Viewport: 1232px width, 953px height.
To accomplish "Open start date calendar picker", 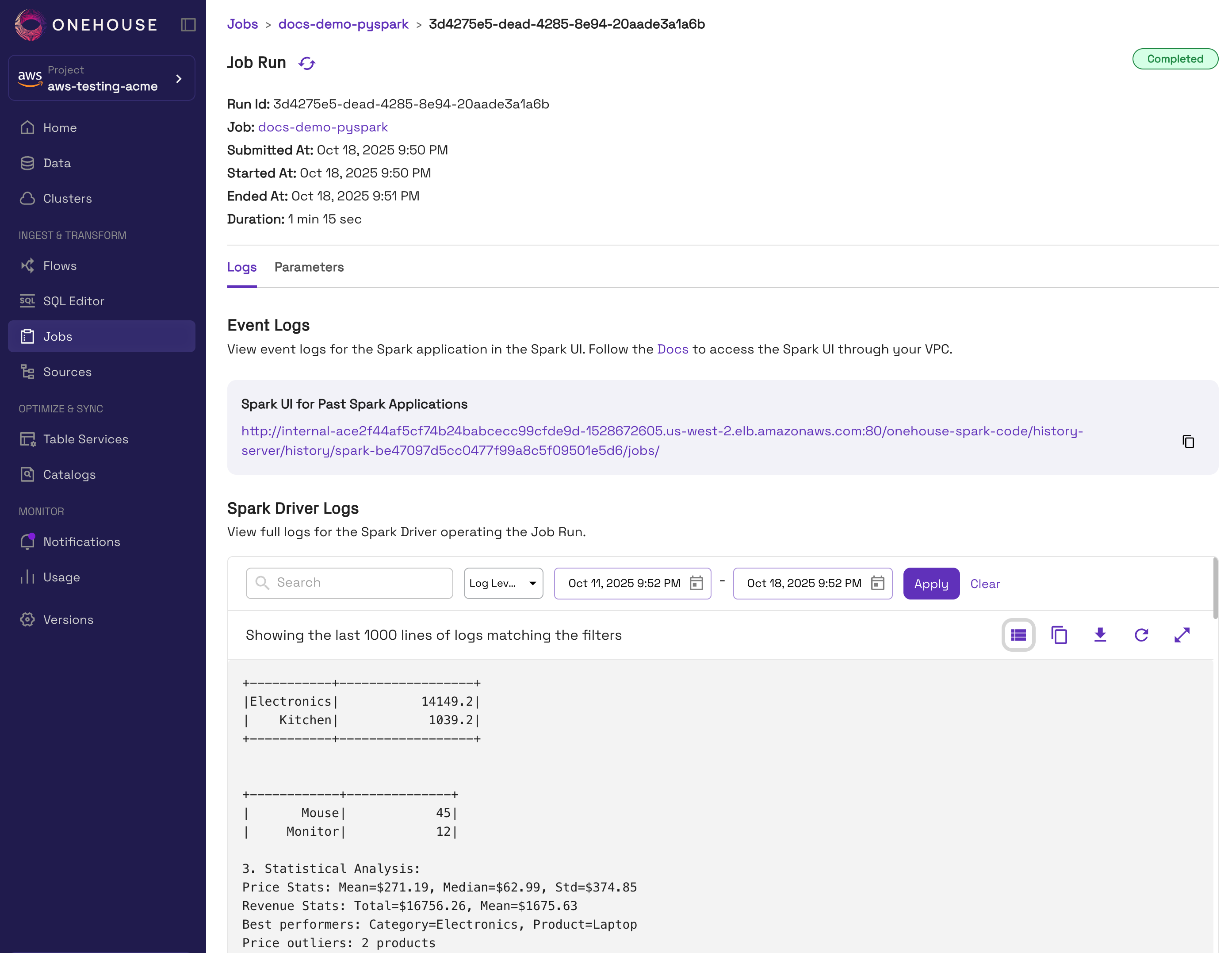I will pos(696,583).
